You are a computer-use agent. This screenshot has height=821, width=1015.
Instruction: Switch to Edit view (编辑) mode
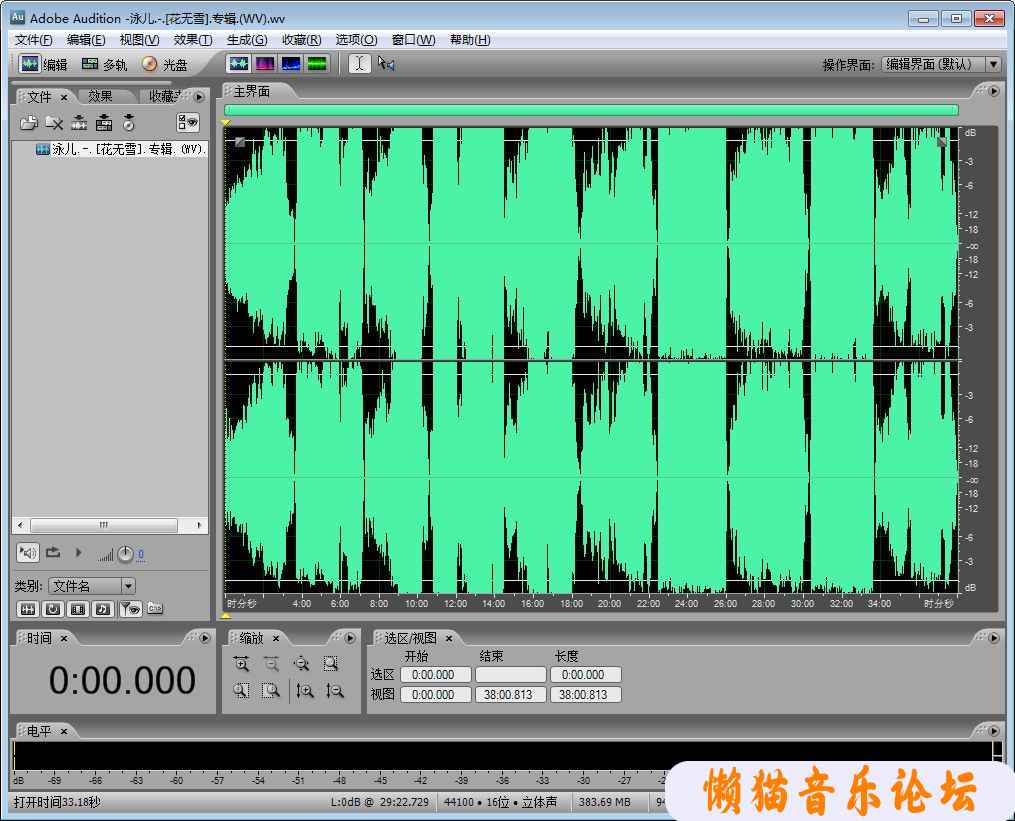pos(43,64)
